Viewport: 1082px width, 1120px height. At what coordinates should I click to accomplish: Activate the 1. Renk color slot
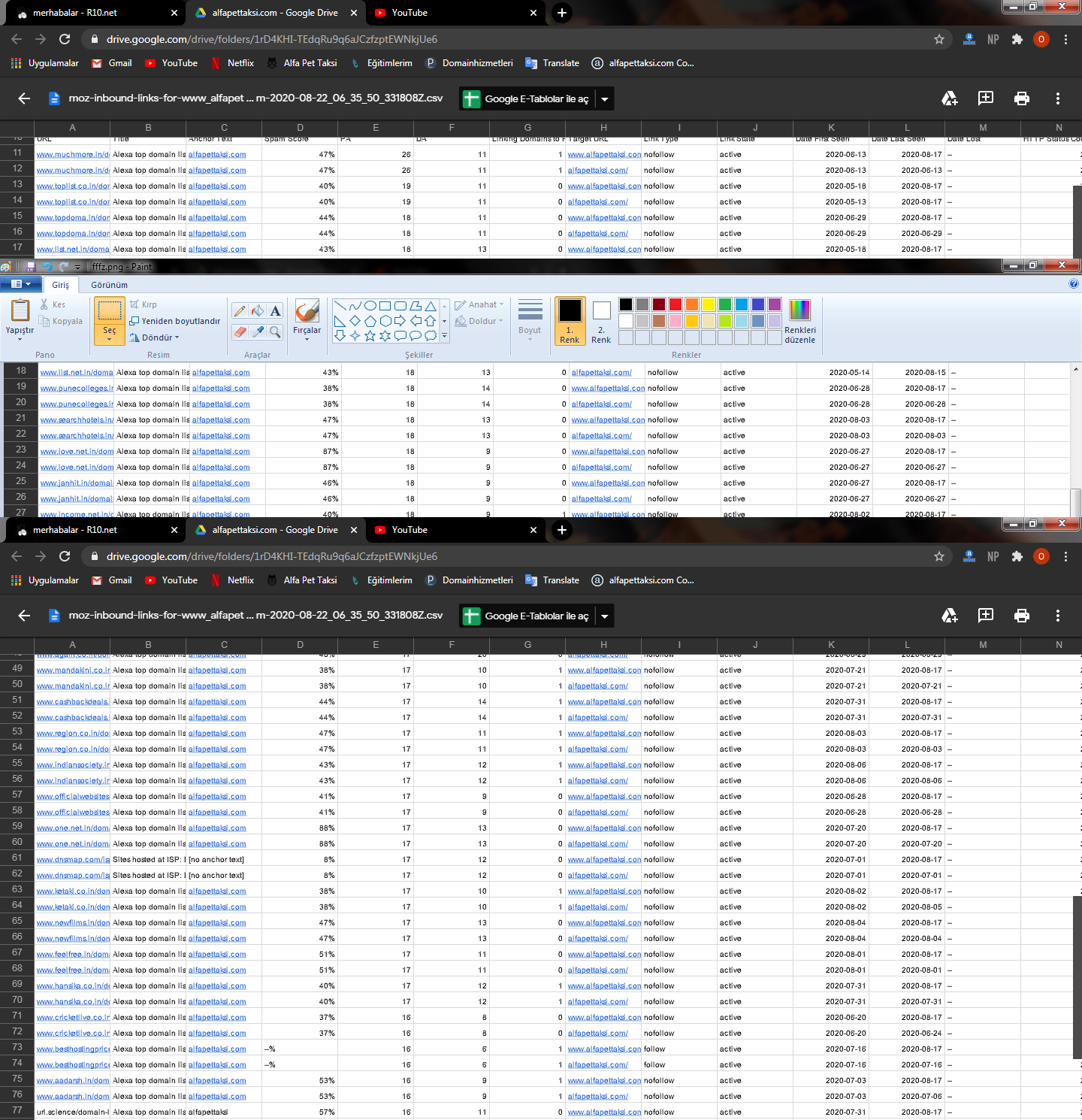pos(570,321)
